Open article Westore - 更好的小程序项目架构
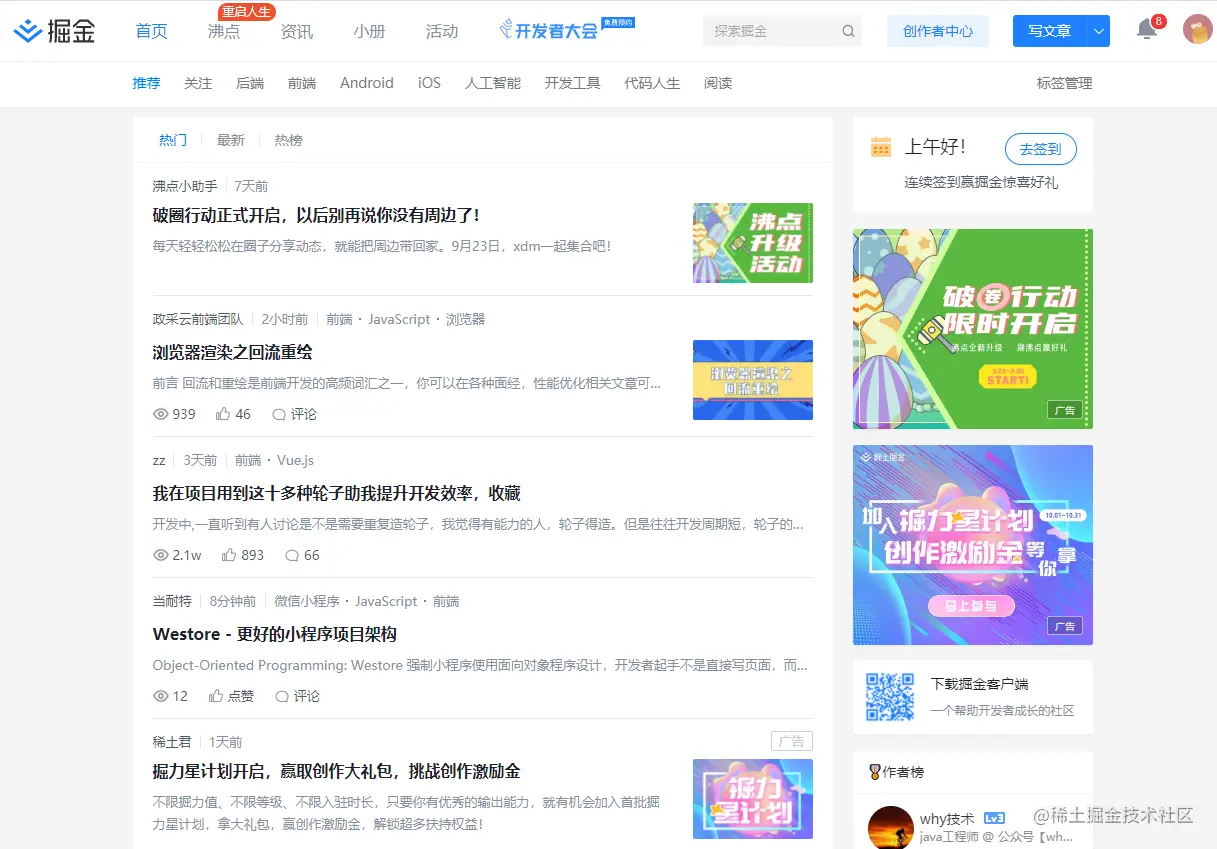The width and height of the screenshot is (1217, 849). [275, 634]
